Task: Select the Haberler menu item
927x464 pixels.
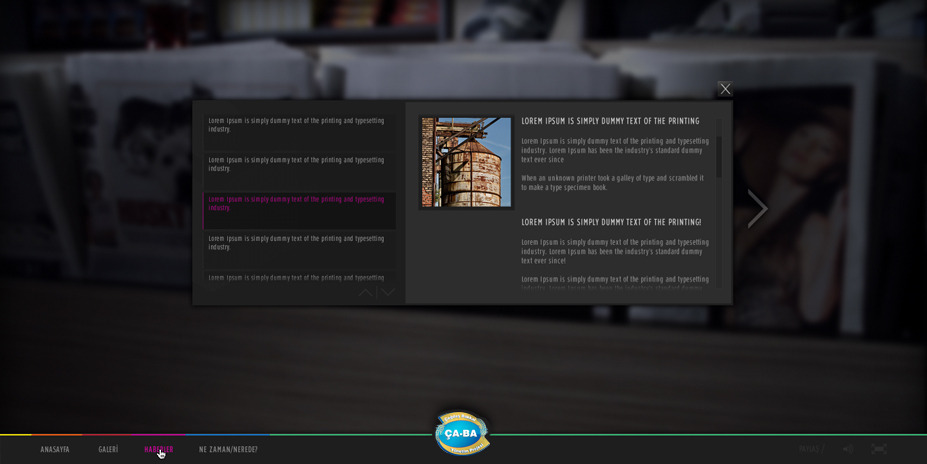Action: 159,450
